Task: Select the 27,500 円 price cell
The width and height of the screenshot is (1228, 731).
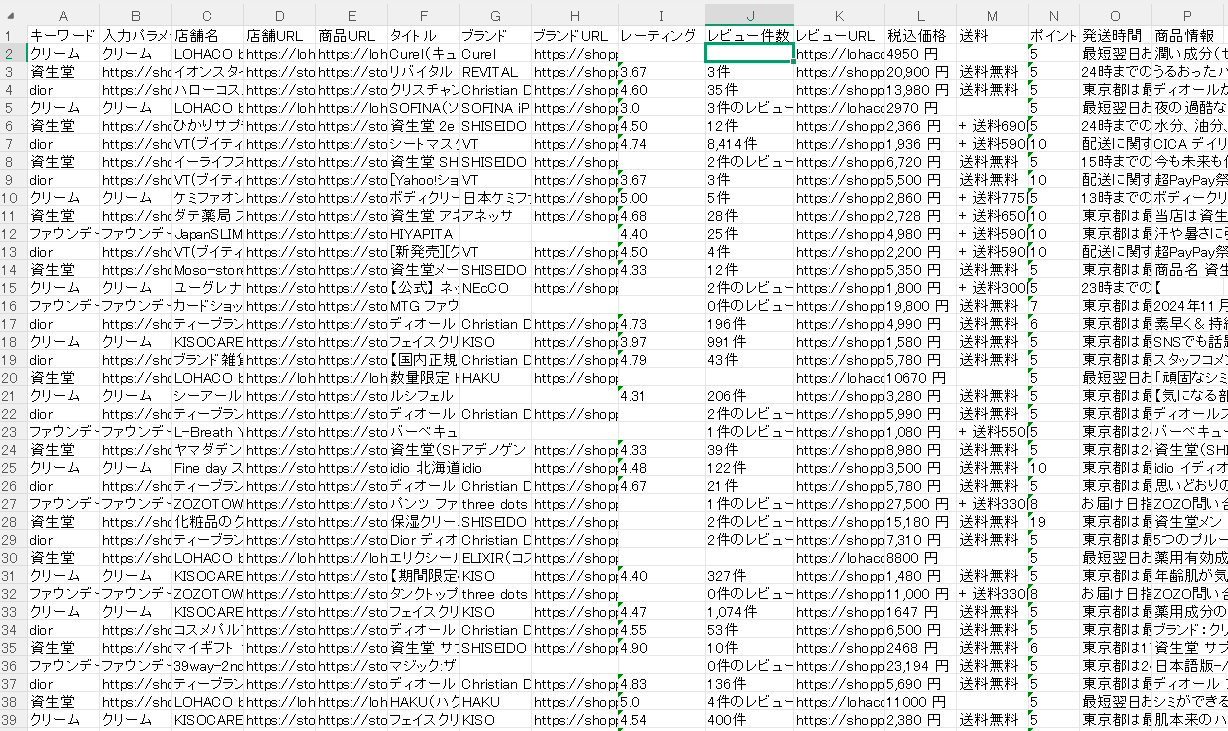Action: [920, 504]
